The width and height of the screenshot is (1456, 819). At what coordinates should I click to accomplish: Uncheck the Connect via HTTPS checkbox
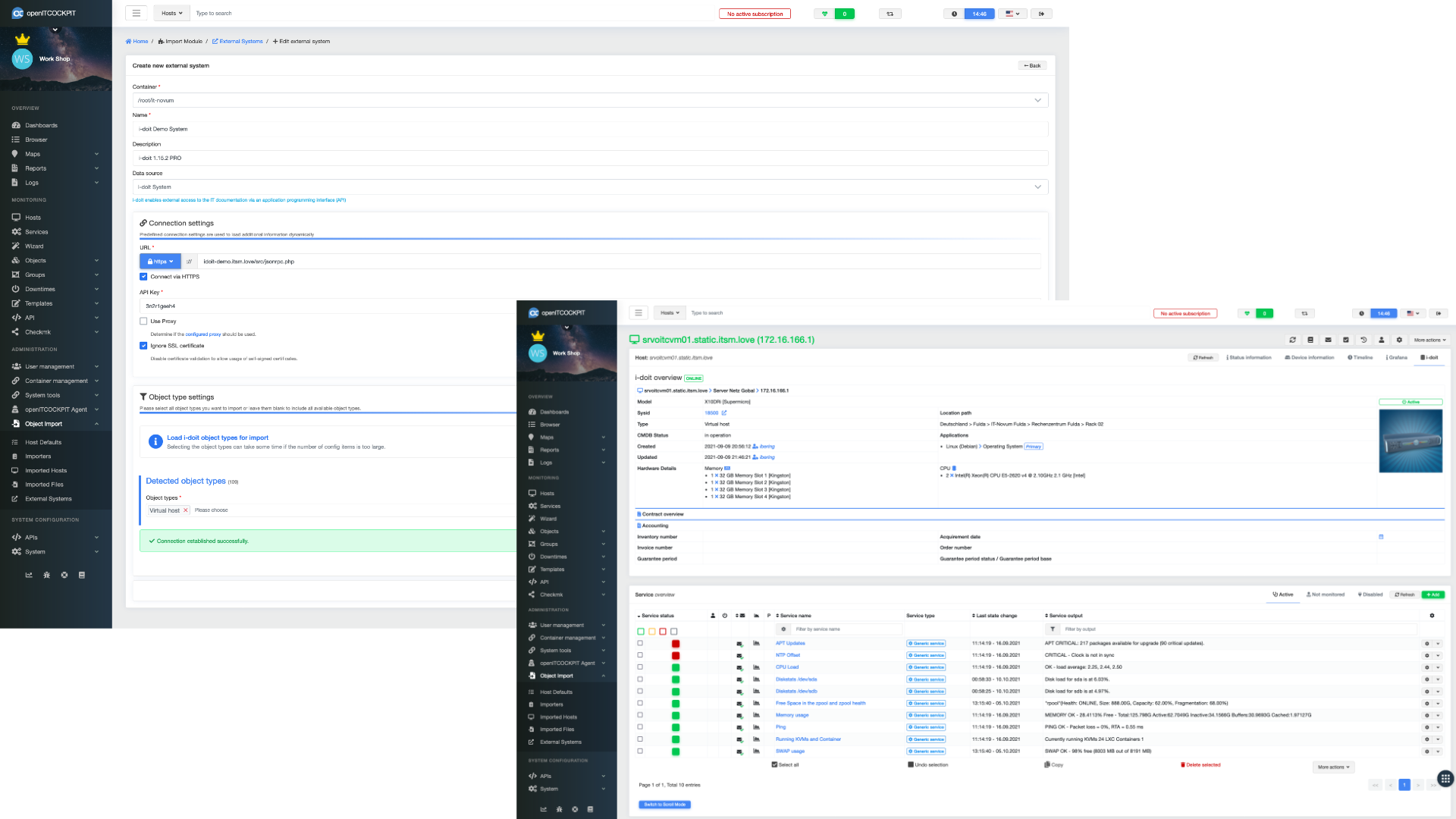pyautogui.click(x=143, y=276)
